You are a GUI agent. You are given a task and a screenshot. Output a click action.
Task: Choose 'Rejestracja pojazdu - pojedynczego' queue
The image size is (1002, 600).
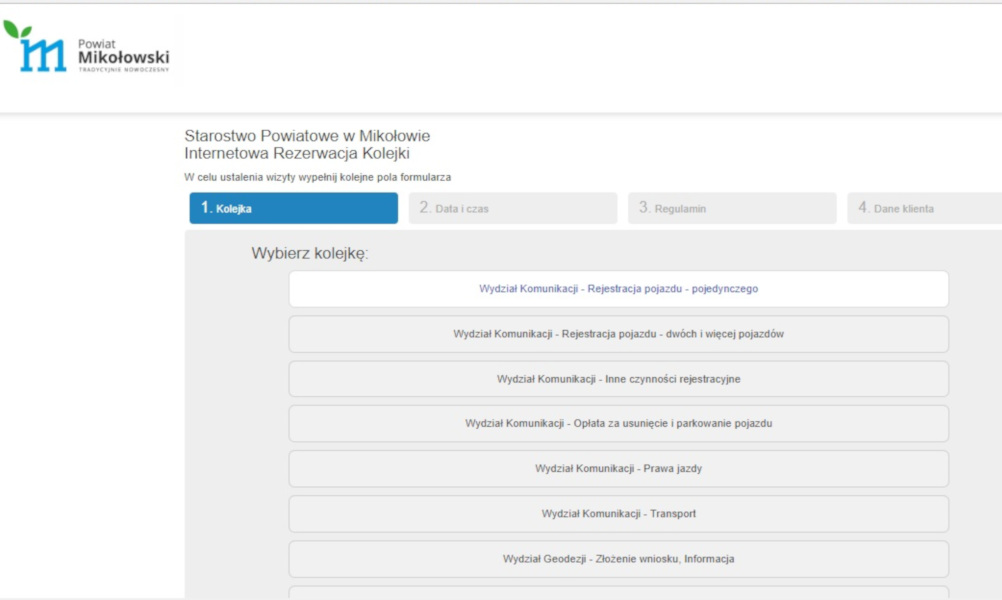pos(618,289)
